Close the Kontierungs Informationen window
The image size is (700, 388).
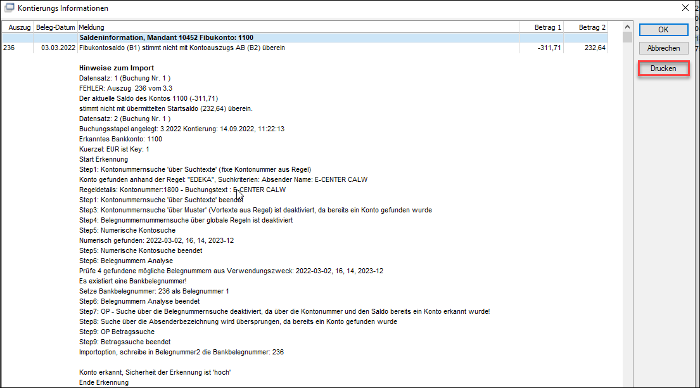pyautogui.click(x=685, y=8)
